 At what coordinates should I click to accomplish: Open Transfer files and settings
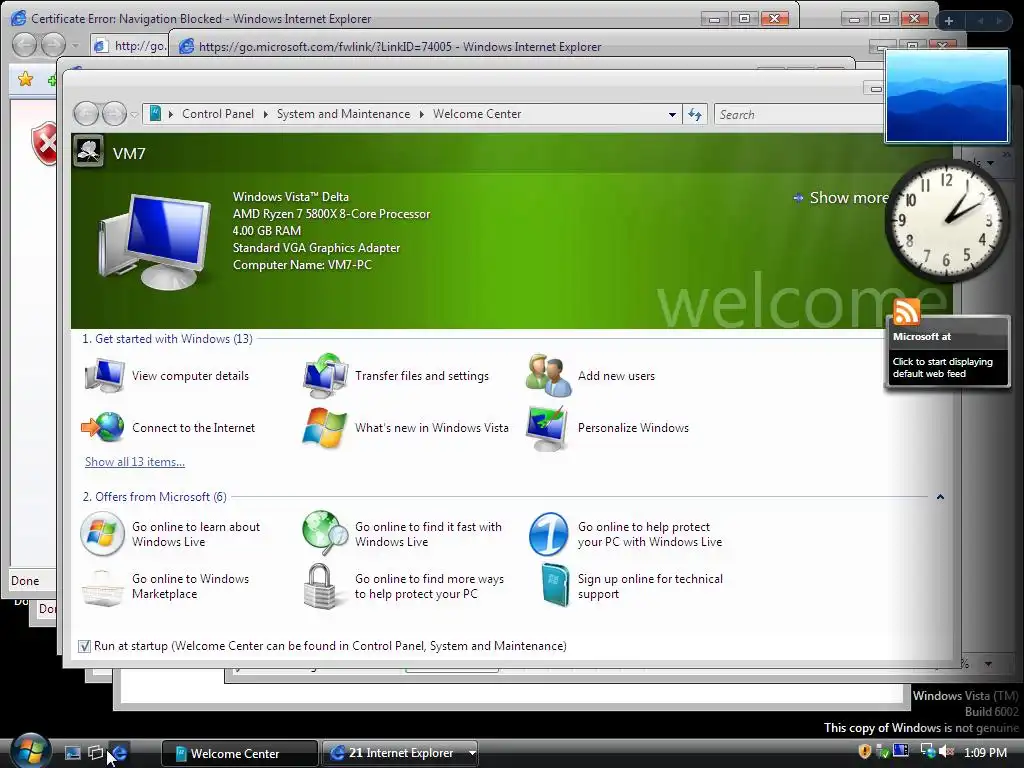pos(396,376)
